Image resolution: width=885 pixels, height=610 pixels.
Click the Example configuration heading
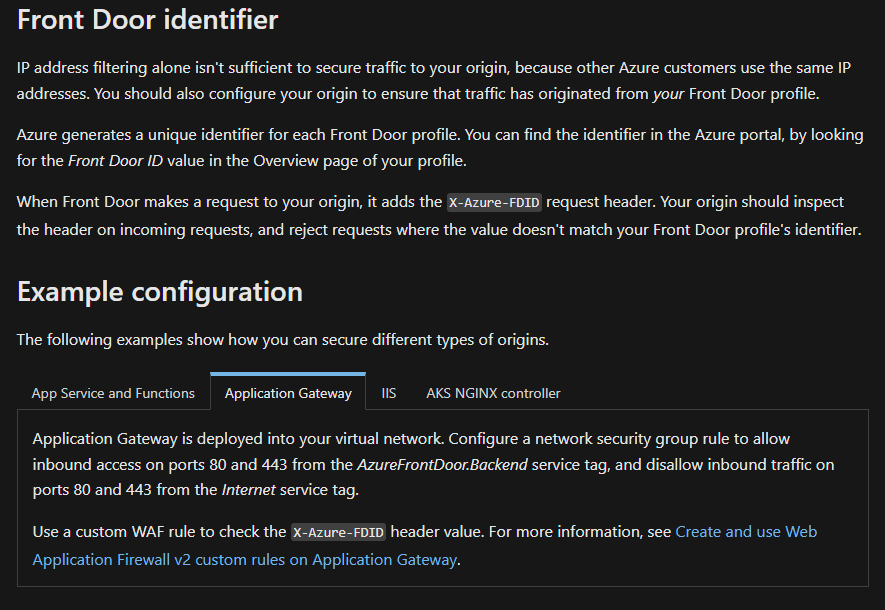point(160,292)
